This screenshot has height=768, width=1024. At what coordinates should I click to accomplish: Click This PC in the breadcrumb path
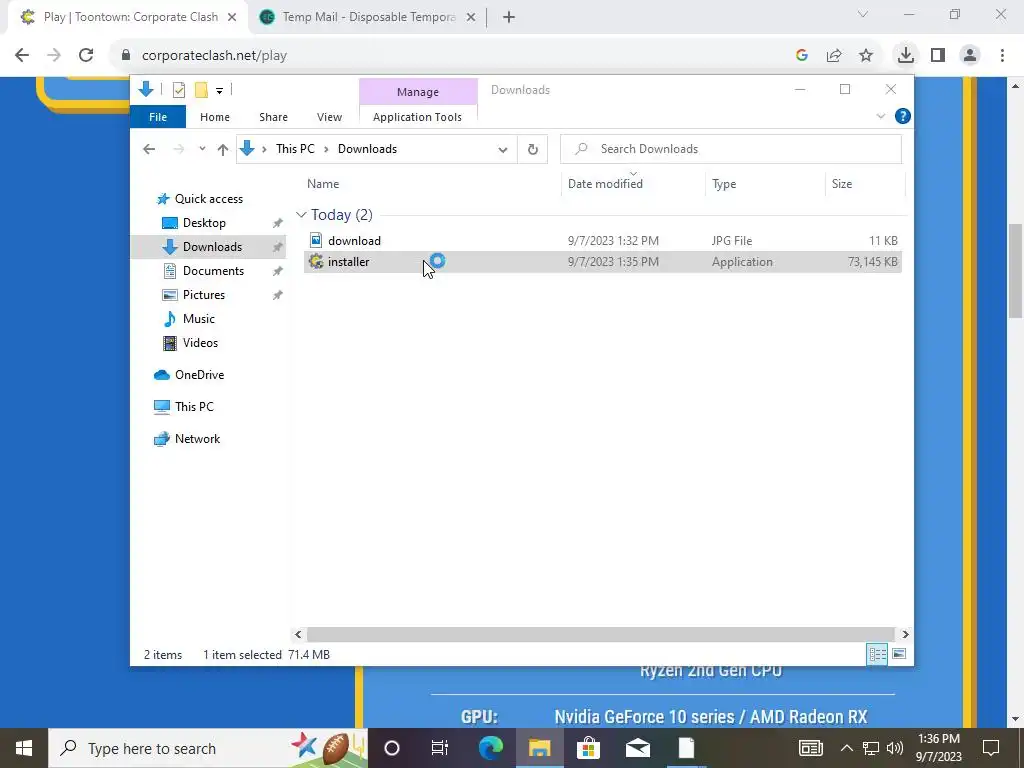click(x=295, y=149)
